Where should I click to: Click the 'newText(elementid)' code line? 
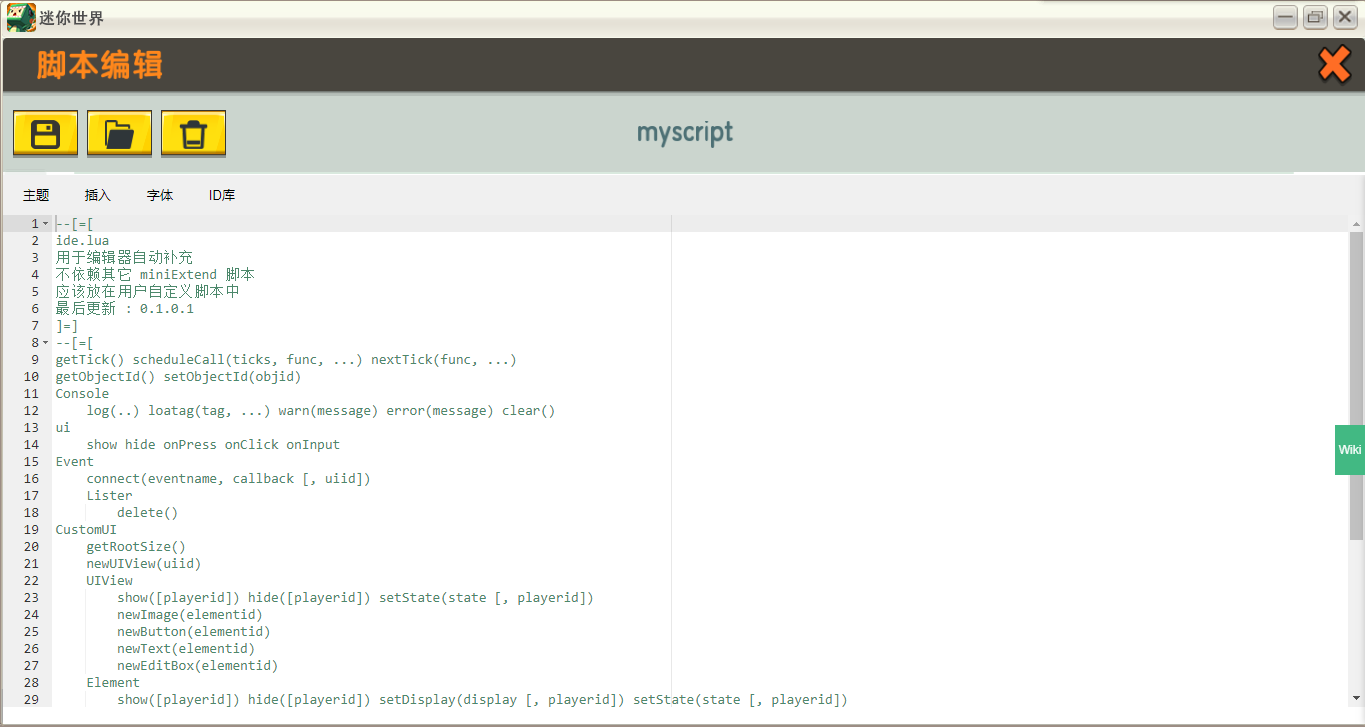tap(186, 649)
